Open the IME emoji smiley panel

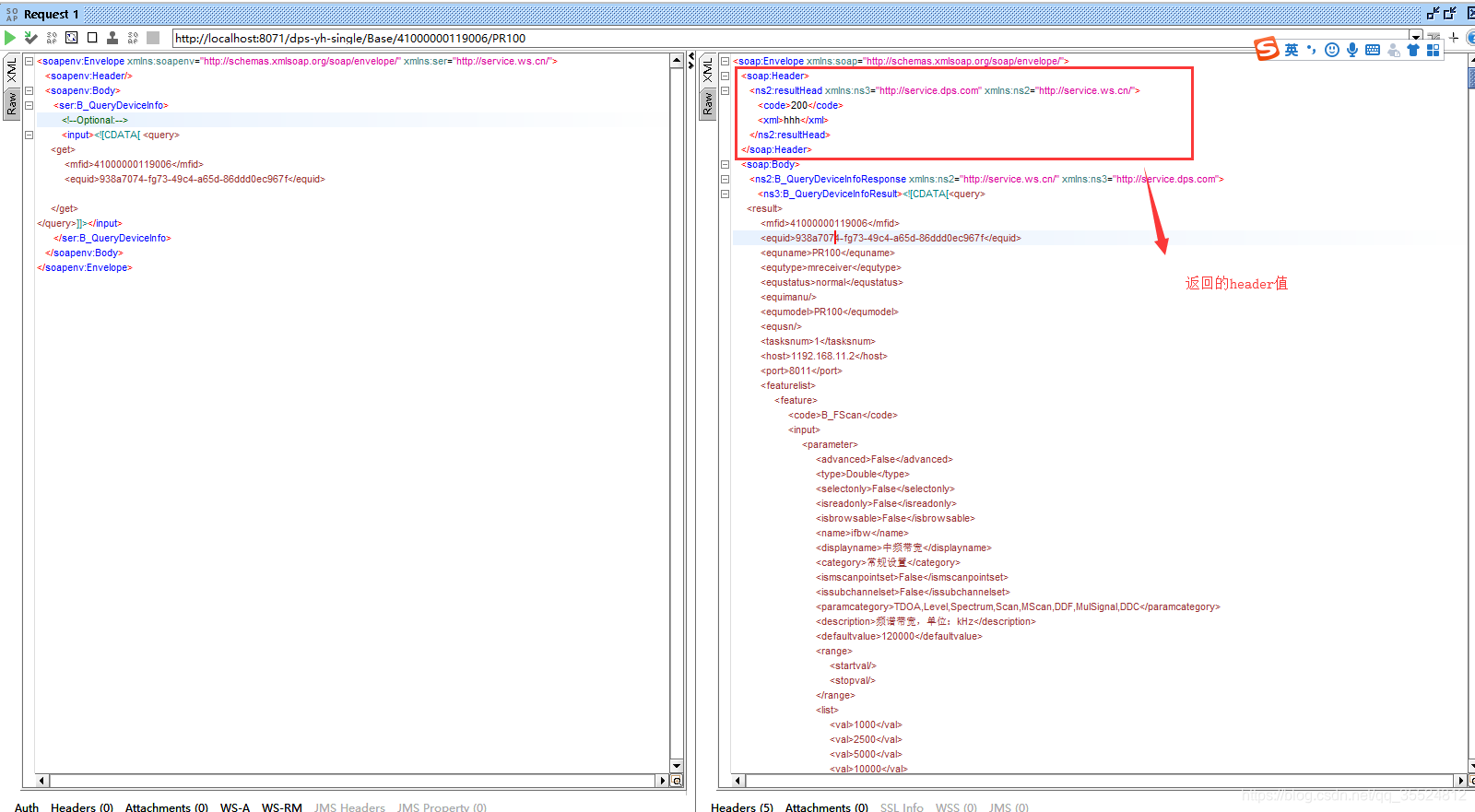click(x=1332, y=50)
